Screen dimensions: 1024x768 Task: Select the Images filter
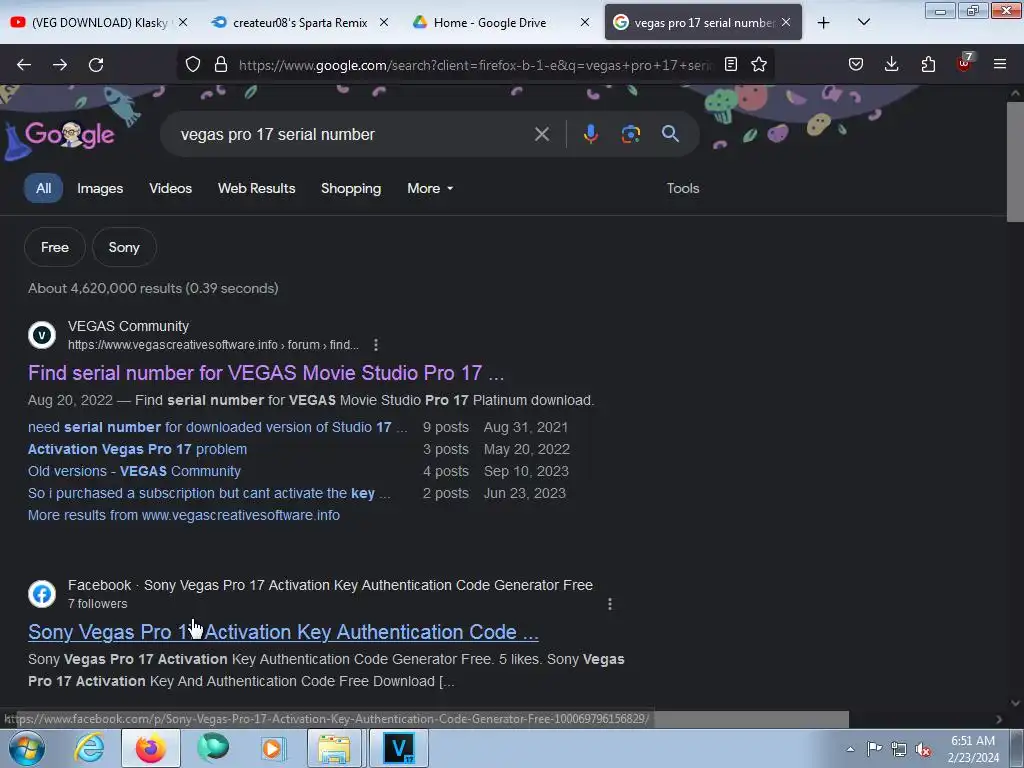click(100, 188)
